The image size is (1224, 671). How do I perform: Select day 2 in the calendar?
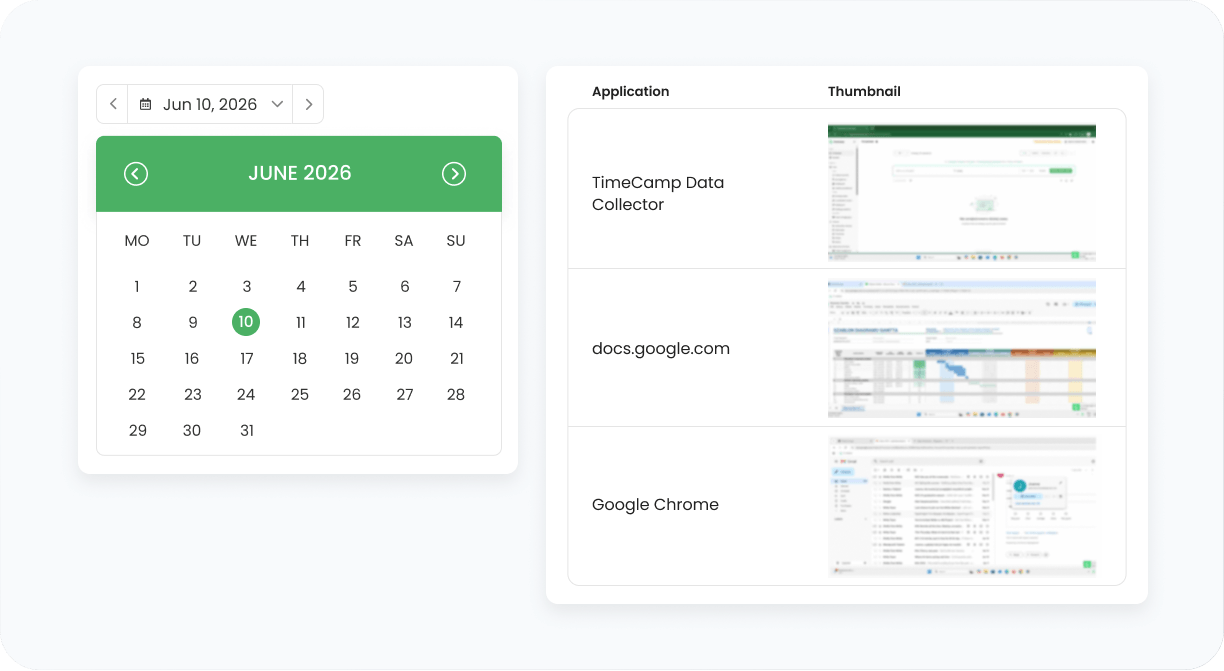pyautogui.click(x=193, y=287)
